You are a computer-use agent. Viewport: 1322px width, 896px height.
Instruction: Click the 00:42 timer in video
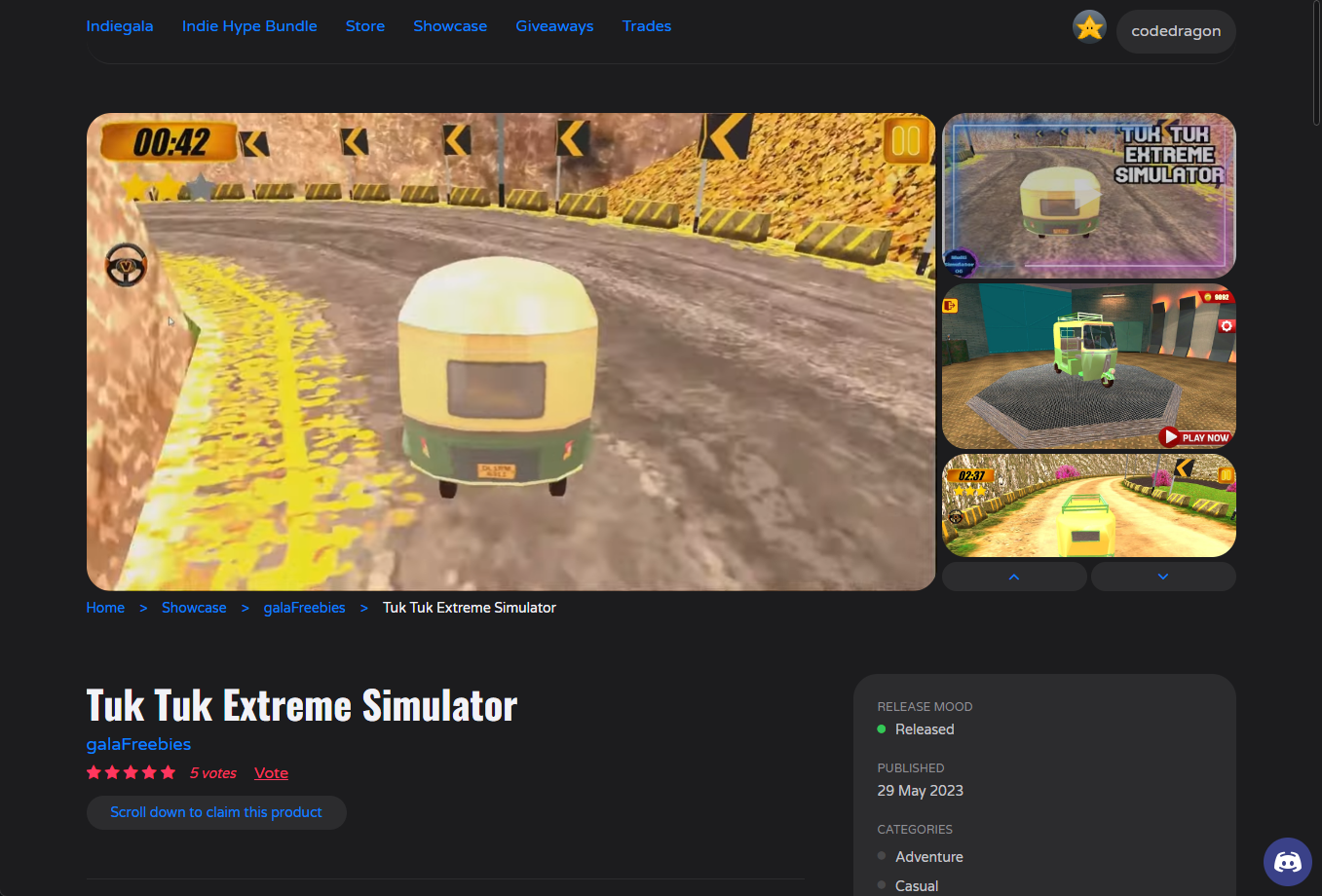(170, 142)
